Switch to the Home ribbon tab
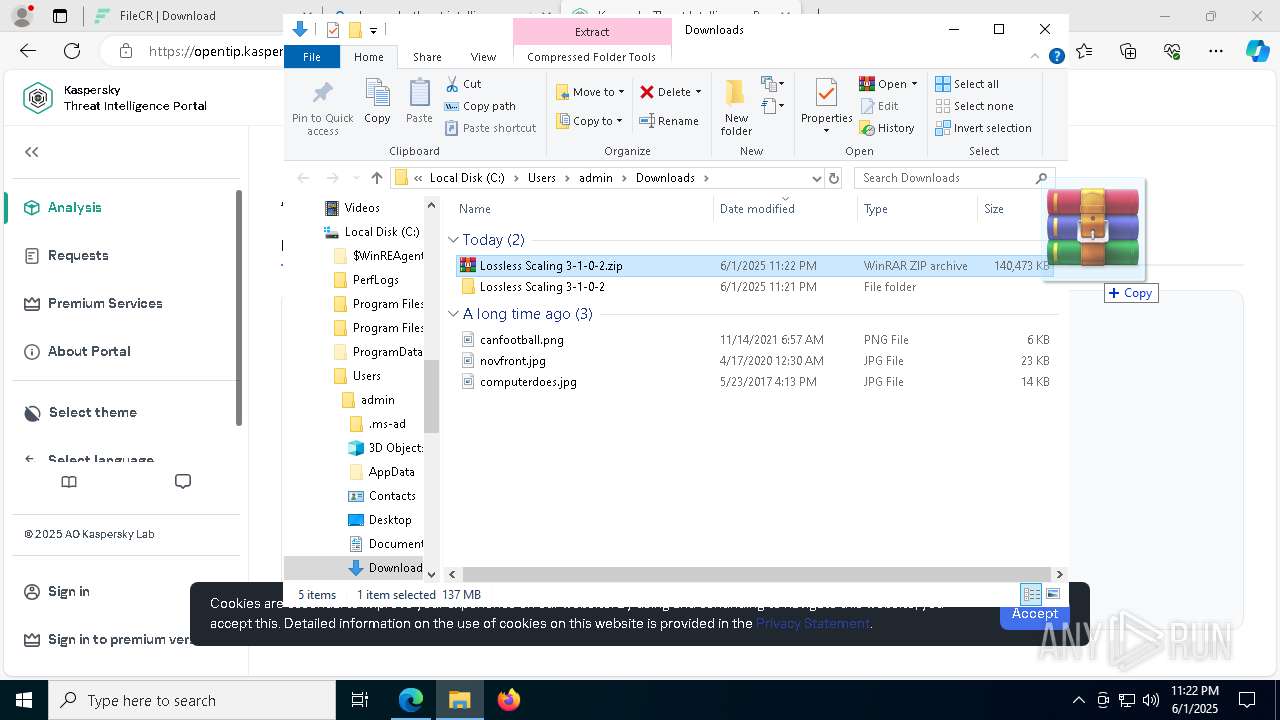 pos(368,57)
